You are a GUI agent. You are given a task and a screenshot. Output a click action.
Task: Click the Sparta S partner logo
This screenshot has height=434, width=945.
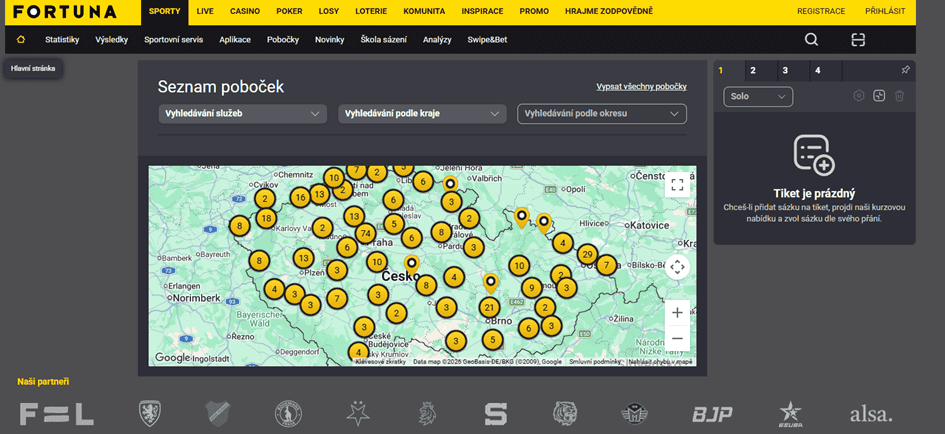pos(495,414)
